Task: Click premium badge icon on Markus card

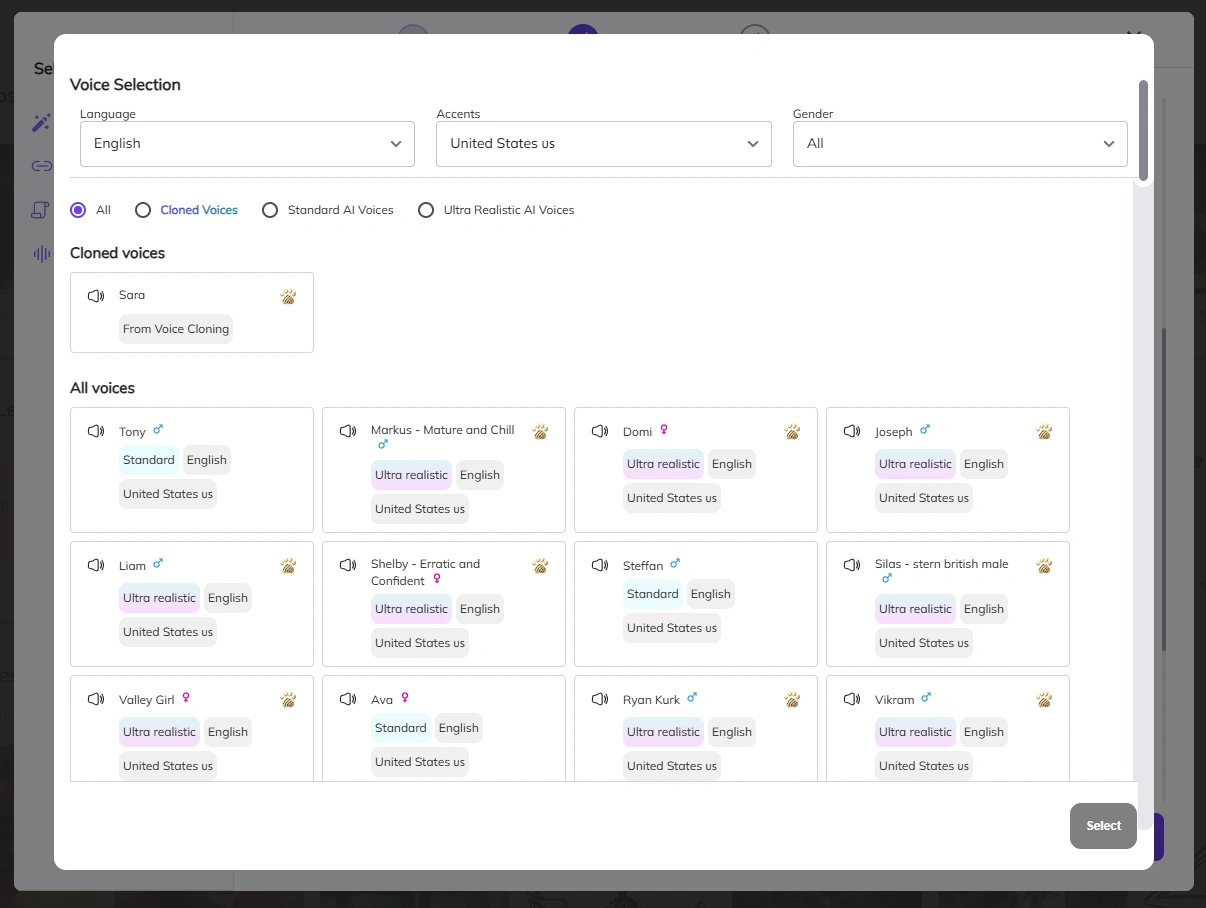Action: point(540,432)
